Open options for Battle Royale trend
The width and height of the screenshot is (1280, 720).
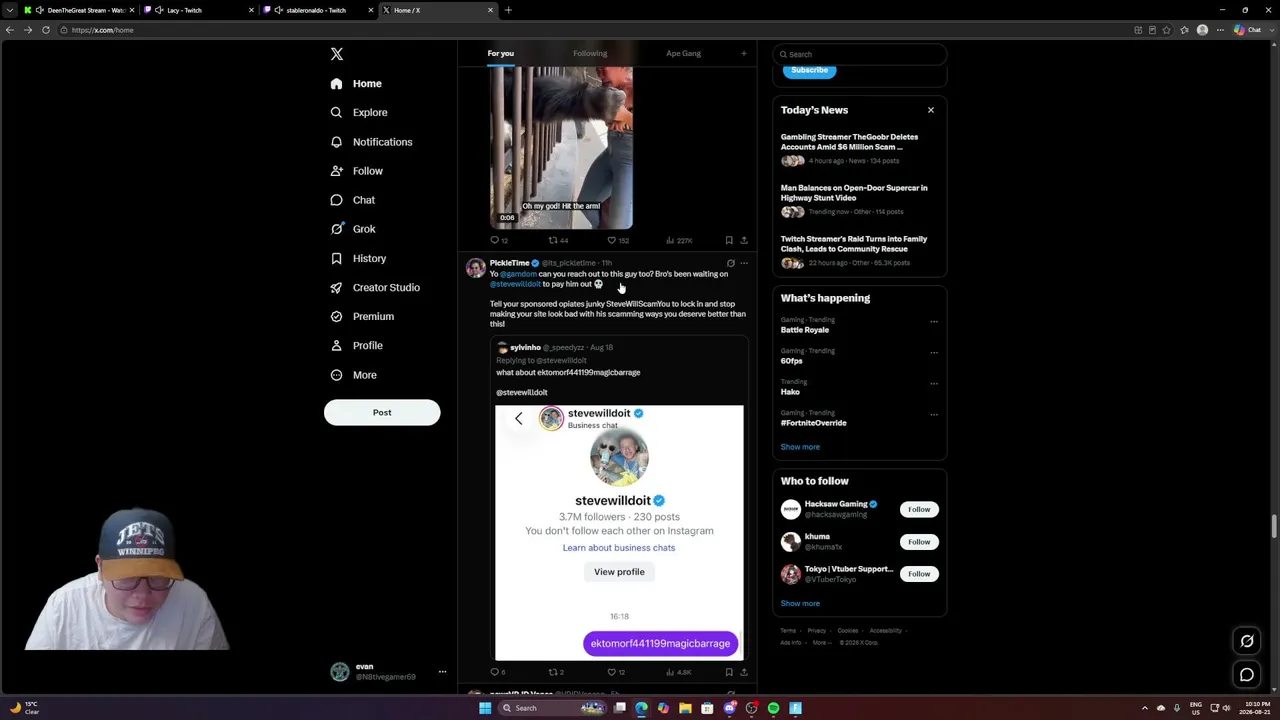[934, 322]
